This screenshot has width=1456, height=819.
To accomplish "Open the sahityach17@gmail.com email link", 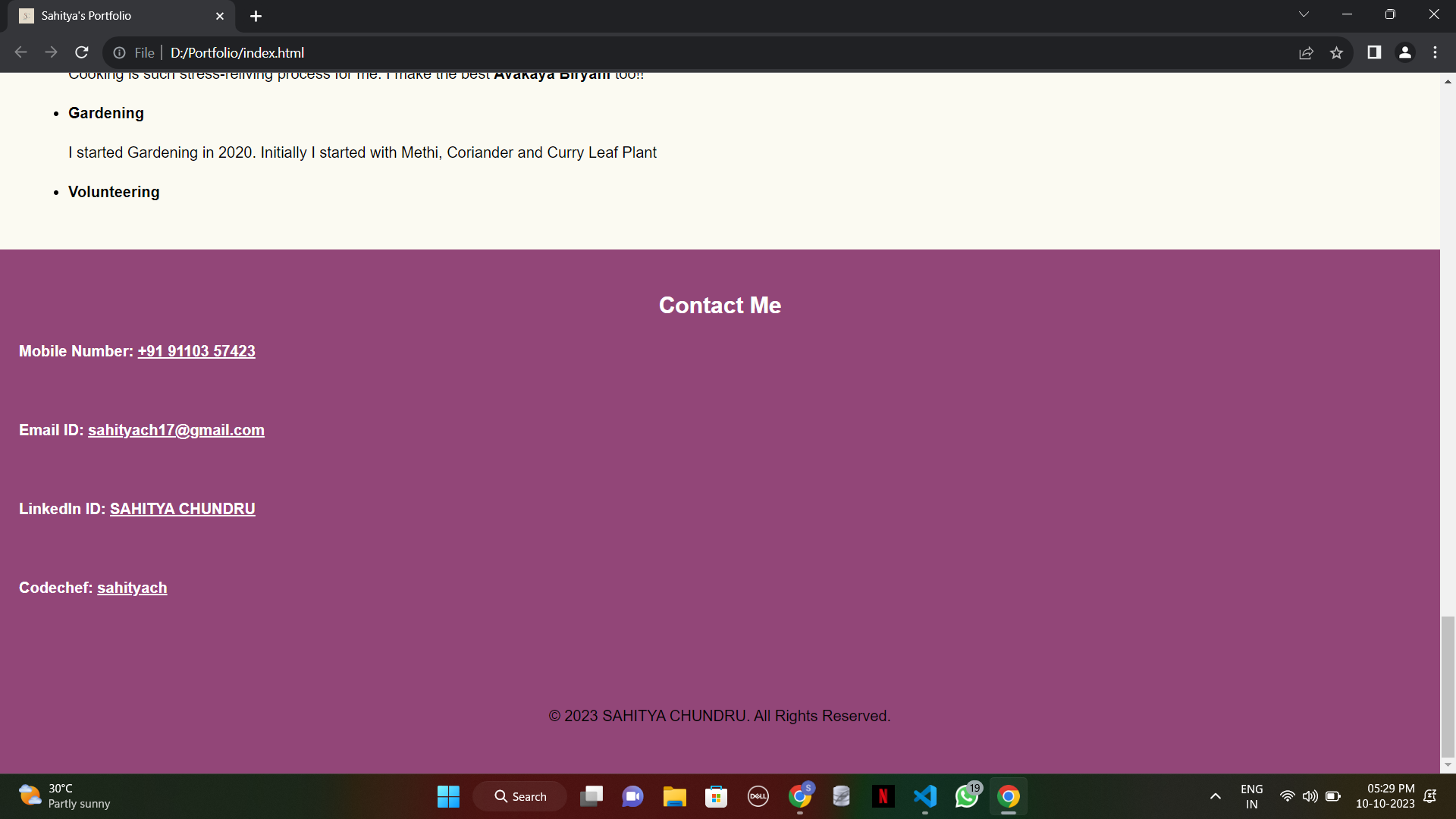I will point(176,430).
